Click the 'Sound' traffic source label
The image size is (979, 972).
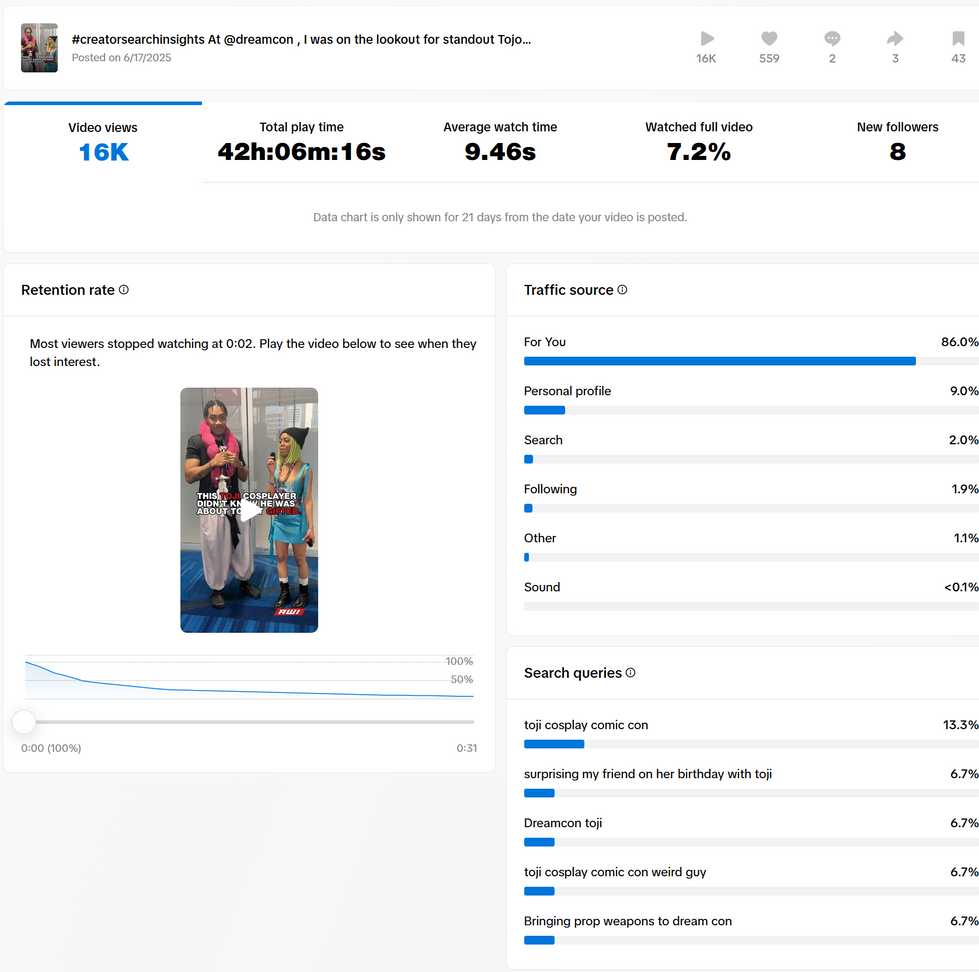(x=542, y=587)
